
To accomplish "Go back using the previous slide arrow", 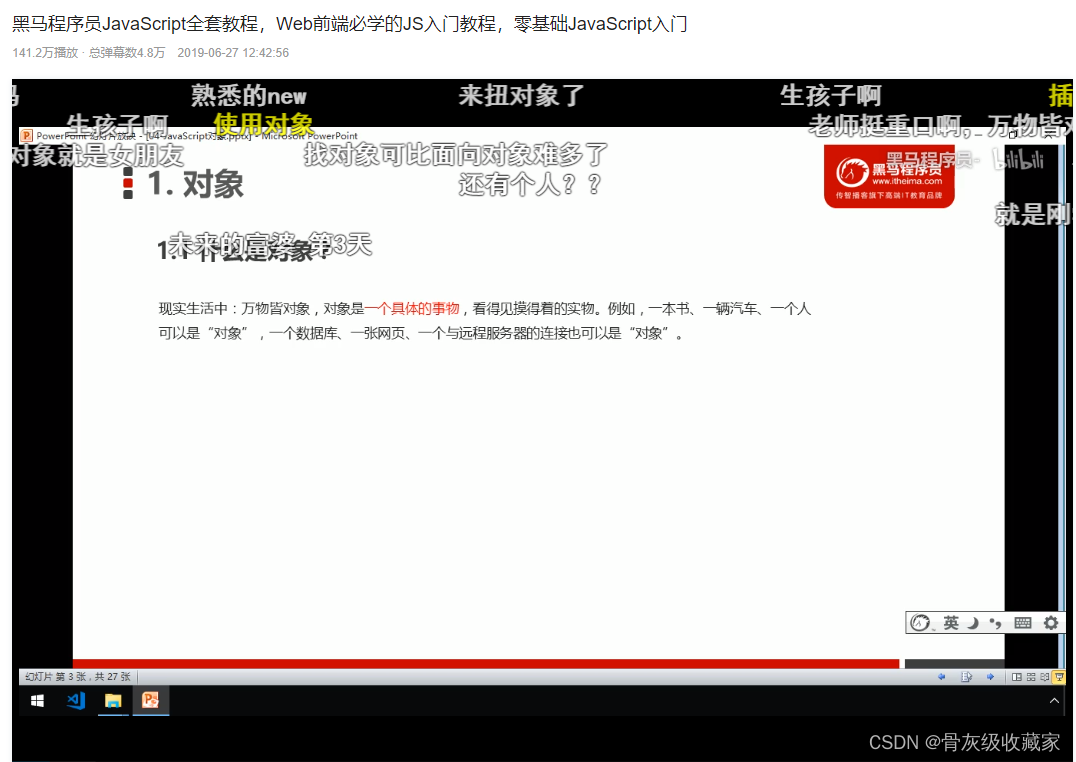I will (942, 676).
